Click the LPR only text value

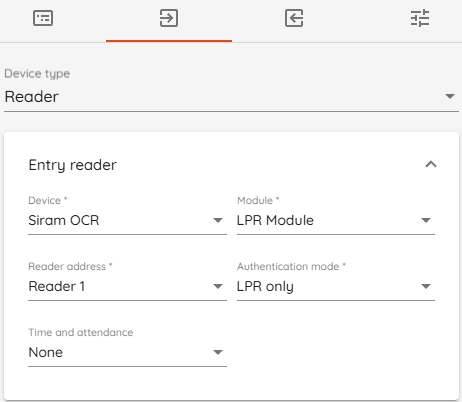tap(265, 287)
